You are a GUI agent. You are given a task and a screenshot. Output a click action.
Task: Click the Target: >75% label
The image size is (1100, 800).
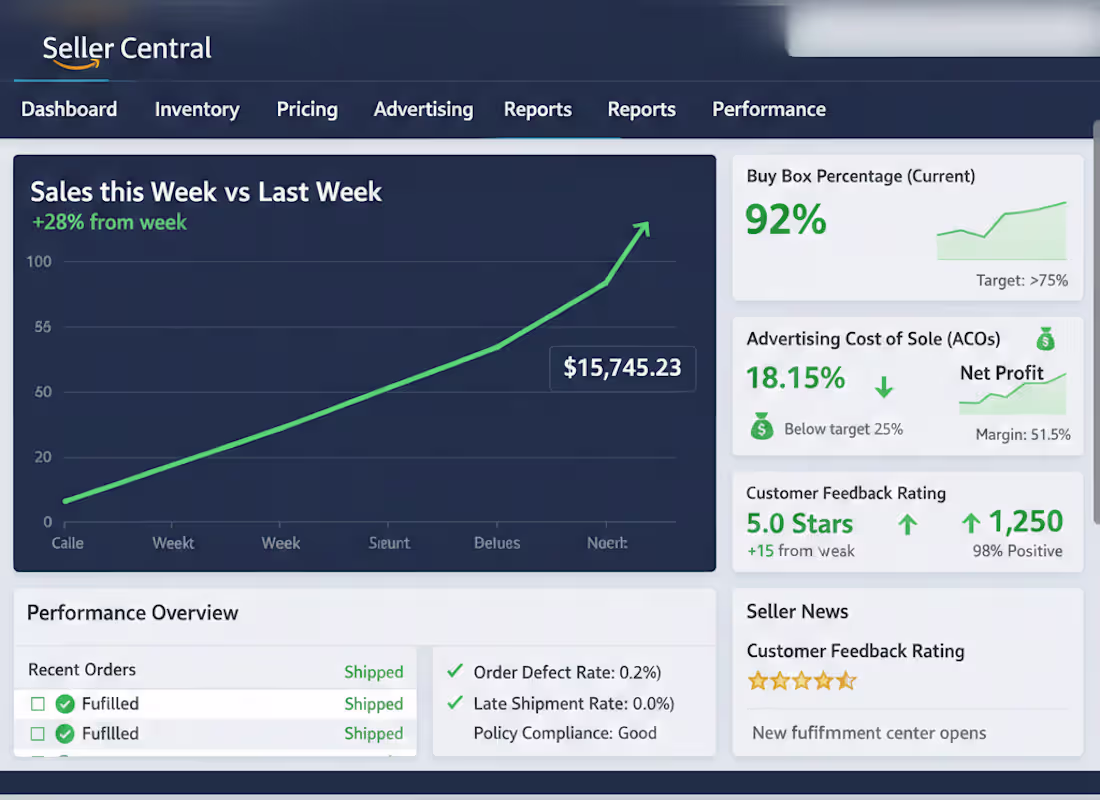[x=1022, y=281]
